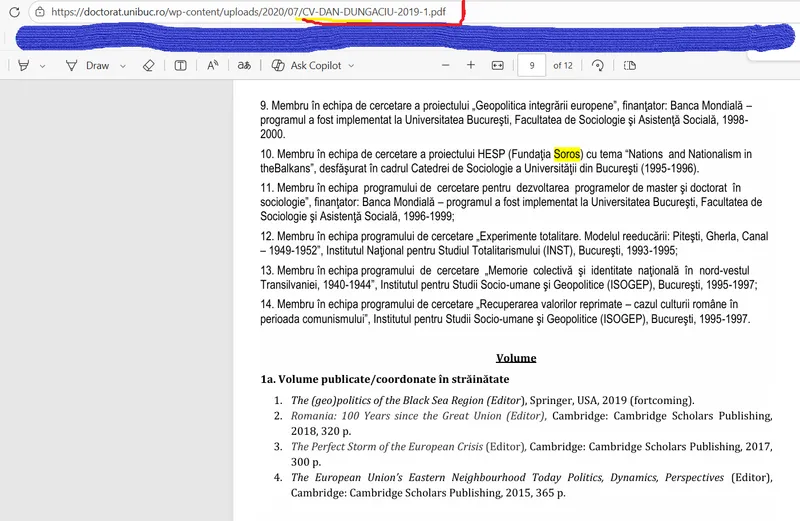View site information lock icon
The width and height of the screenshot is (800, 521).
[x=38, y=12]
